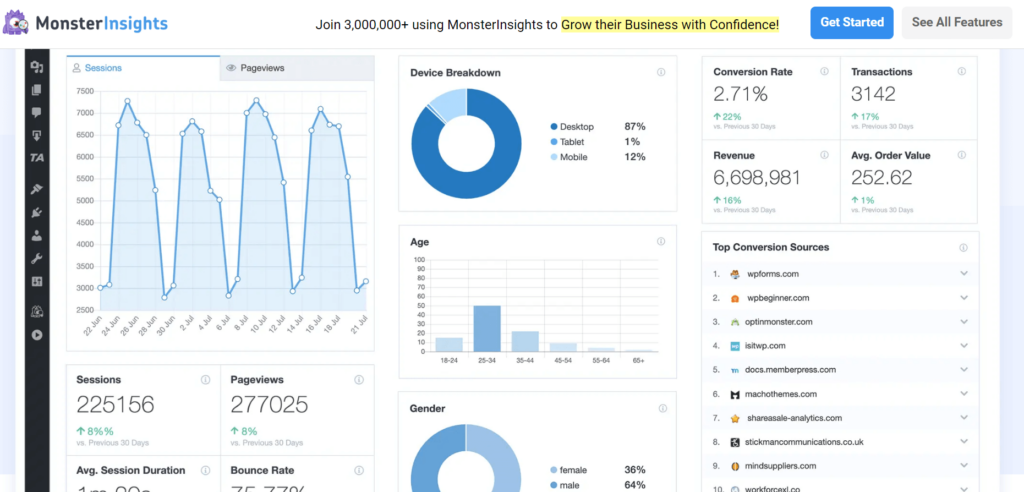Open the Comments bubble icon in sidebar
The height and width of the screenshot is (492, 1024).
(37, 112)
